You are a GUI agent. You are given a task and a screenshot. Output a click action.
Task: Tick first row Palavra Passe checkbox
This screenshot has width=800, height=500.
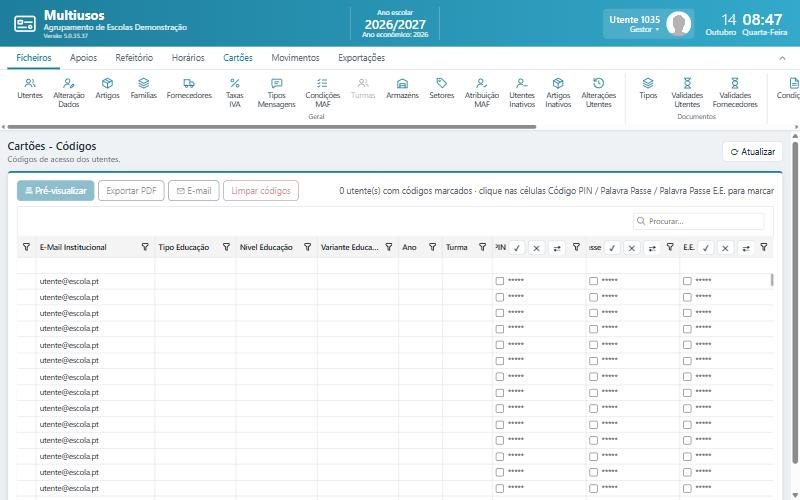click(593, 281)
